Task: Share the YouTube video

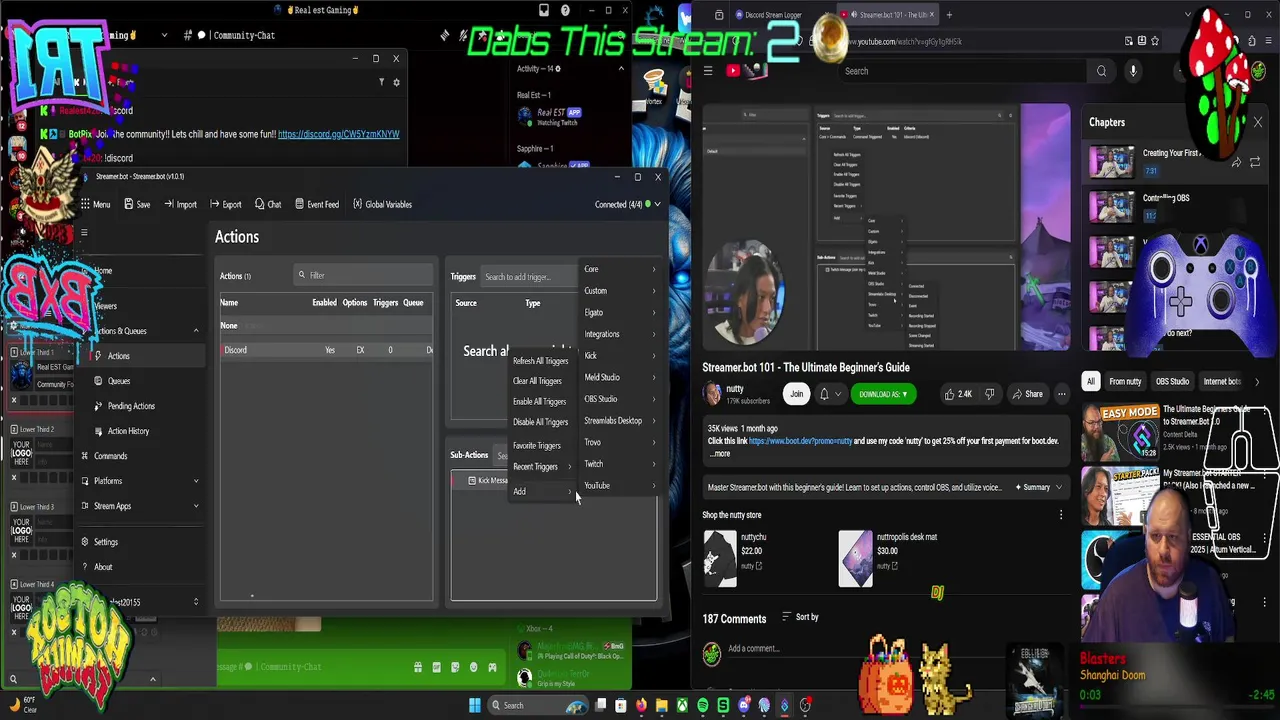Action: click(x=1027, y=394)
